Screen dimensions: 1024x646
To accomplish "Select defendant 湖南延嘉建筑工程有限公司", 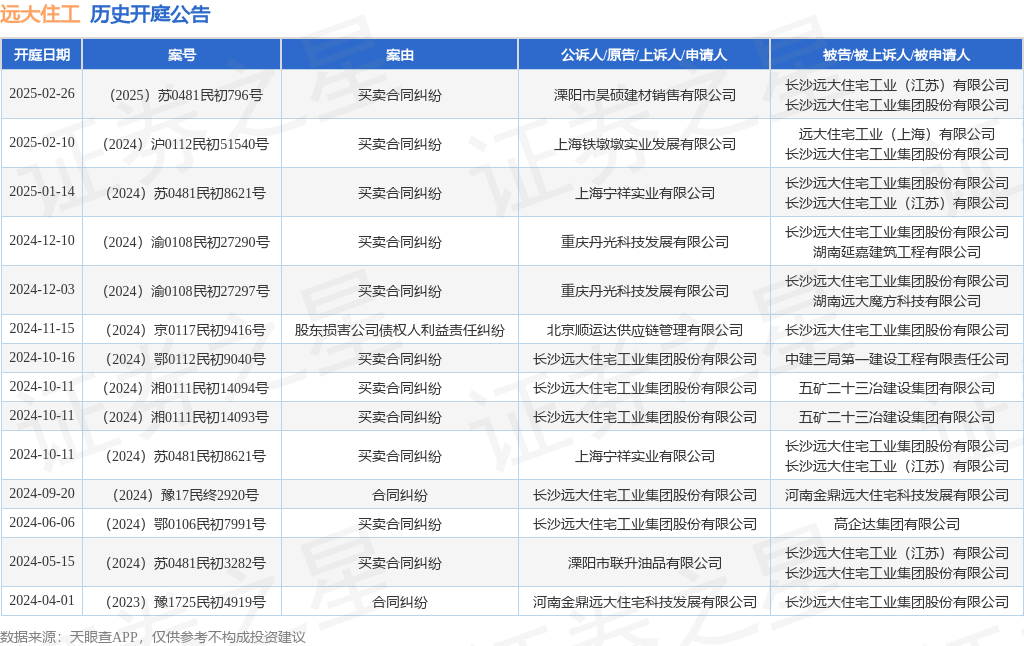I will click(x=897, y=252).
